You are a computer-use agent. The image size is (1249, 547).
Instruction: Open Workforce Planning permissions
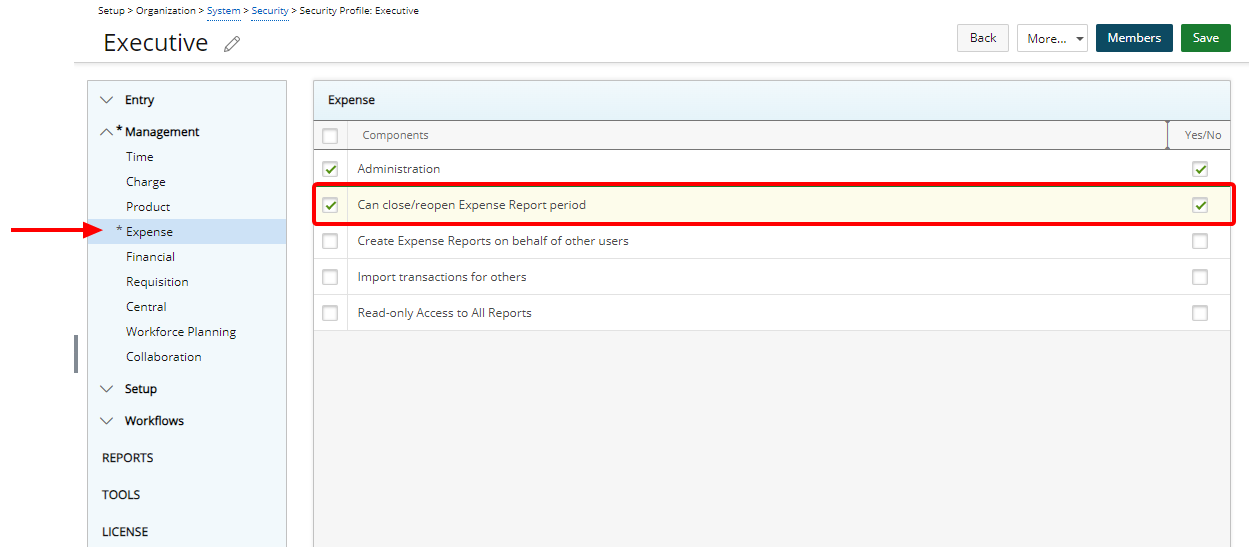(181, 332)
